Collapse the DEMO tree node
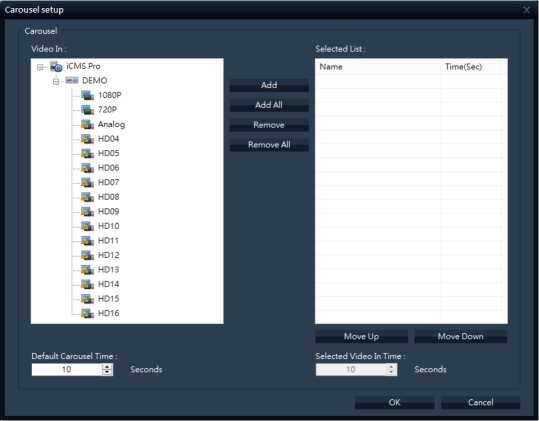Viewport: 539px width, 421px height. pyautogui.click(x=56, y=81)
